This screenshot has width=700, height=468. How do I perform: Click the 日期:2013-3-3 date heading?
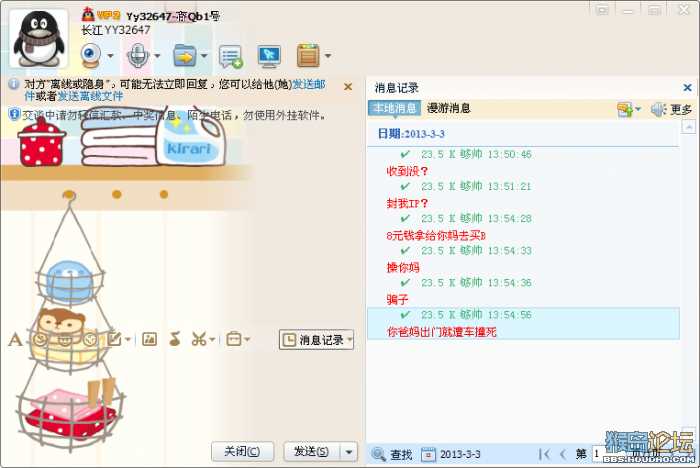411,134
